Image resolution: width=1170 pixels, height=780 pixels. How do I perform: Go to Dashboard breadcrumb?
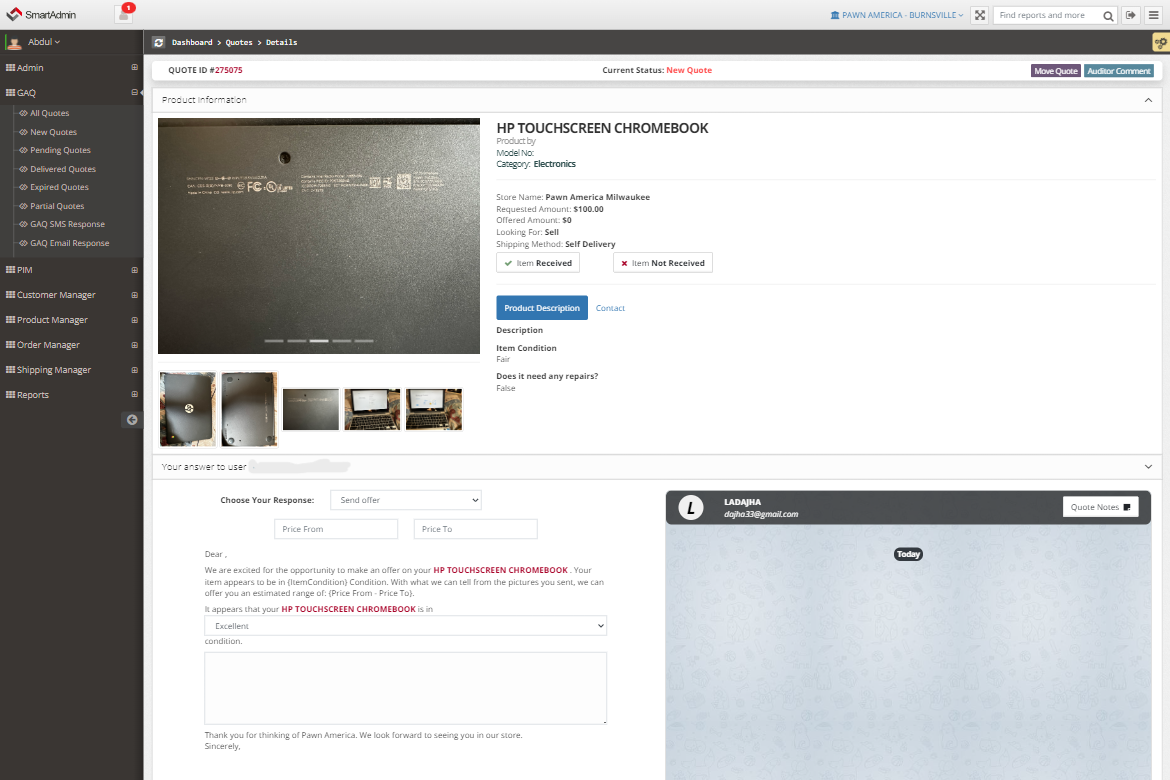[x=192, y=43]
